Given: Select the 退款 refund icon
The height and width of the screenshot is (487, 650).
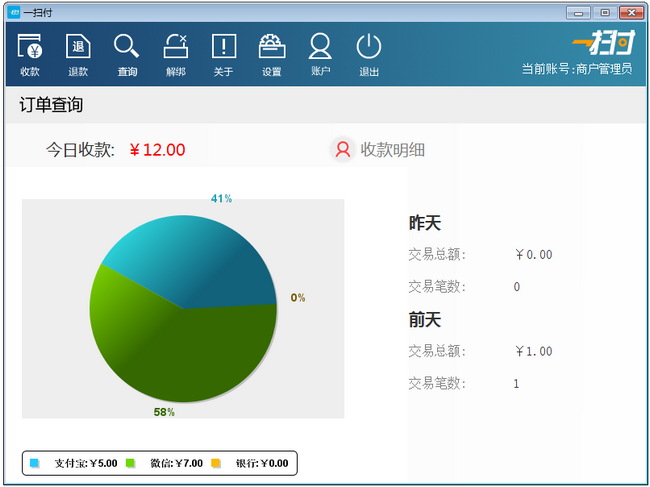Looking at the screenshot, I should pos(78,46).
